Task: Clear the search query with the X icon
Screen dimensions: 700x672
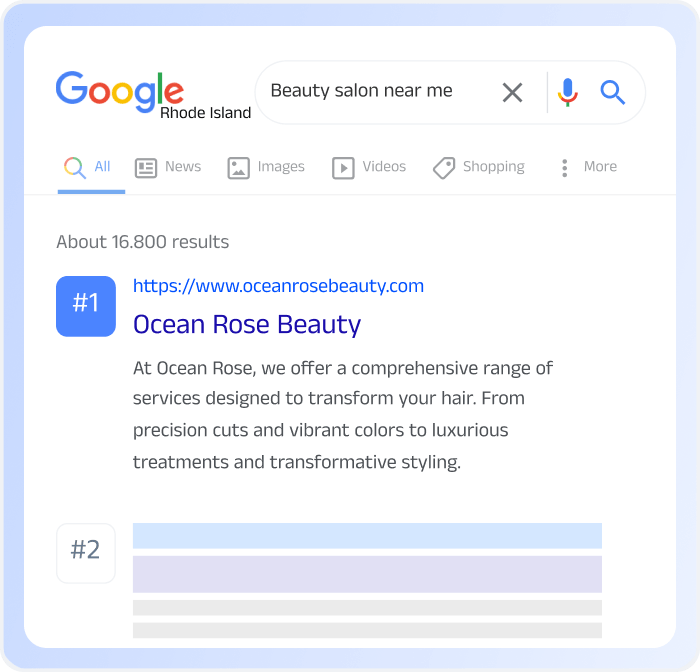Action: pyautogui.click(x=512, y=92)
